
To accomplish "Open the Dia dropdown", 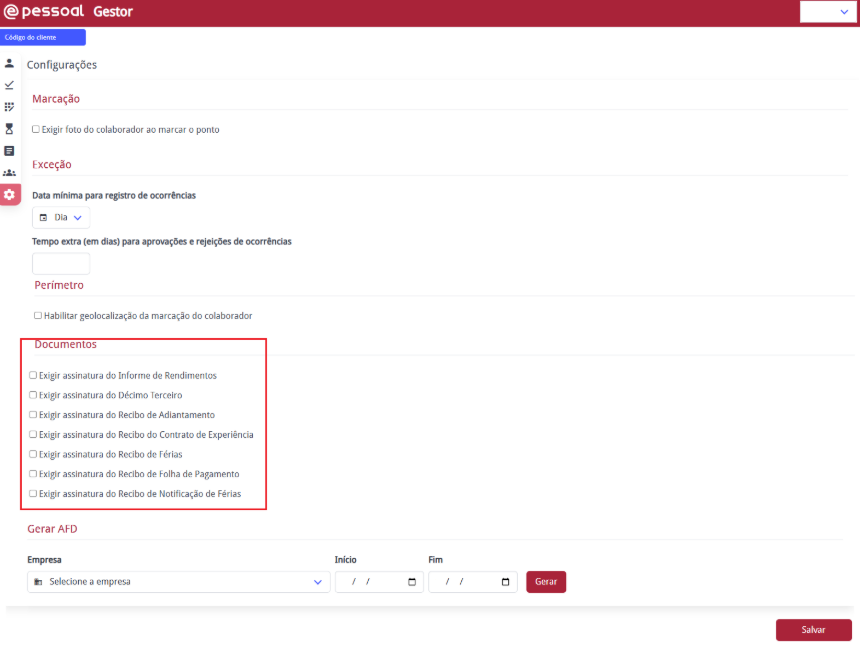I will (61, 218).
